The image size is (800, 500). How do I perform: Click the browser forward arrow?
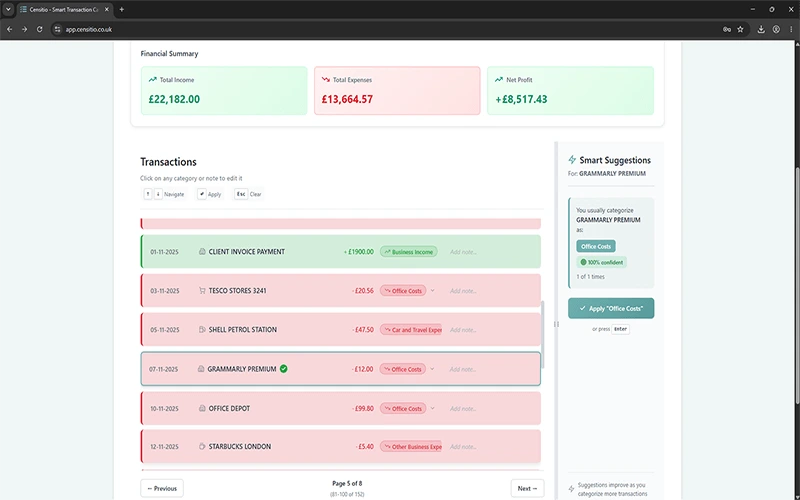tap(24, 30)
